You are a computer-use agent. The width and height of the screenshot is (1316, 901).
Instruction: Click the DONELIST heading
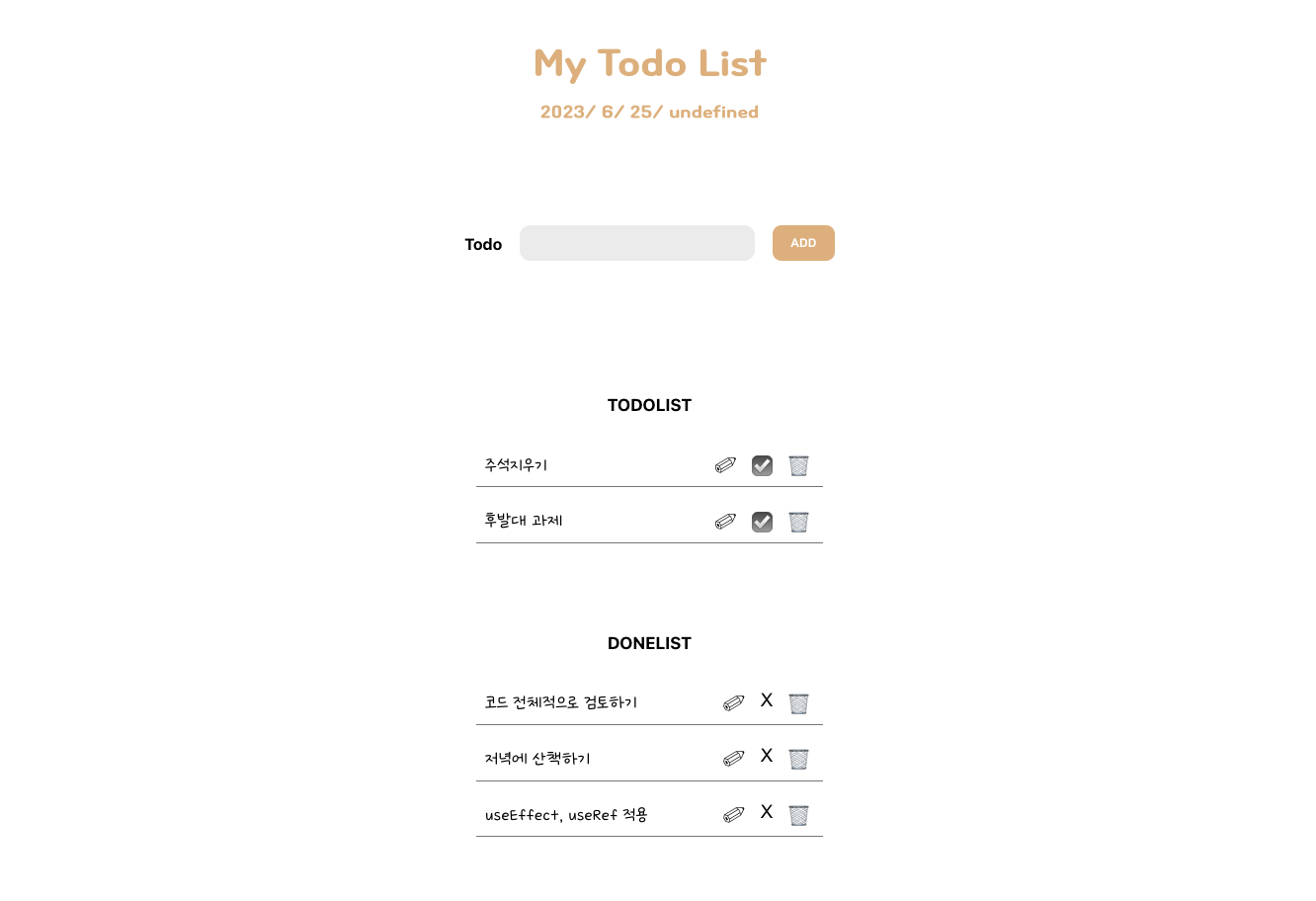[x=649, y=643]
